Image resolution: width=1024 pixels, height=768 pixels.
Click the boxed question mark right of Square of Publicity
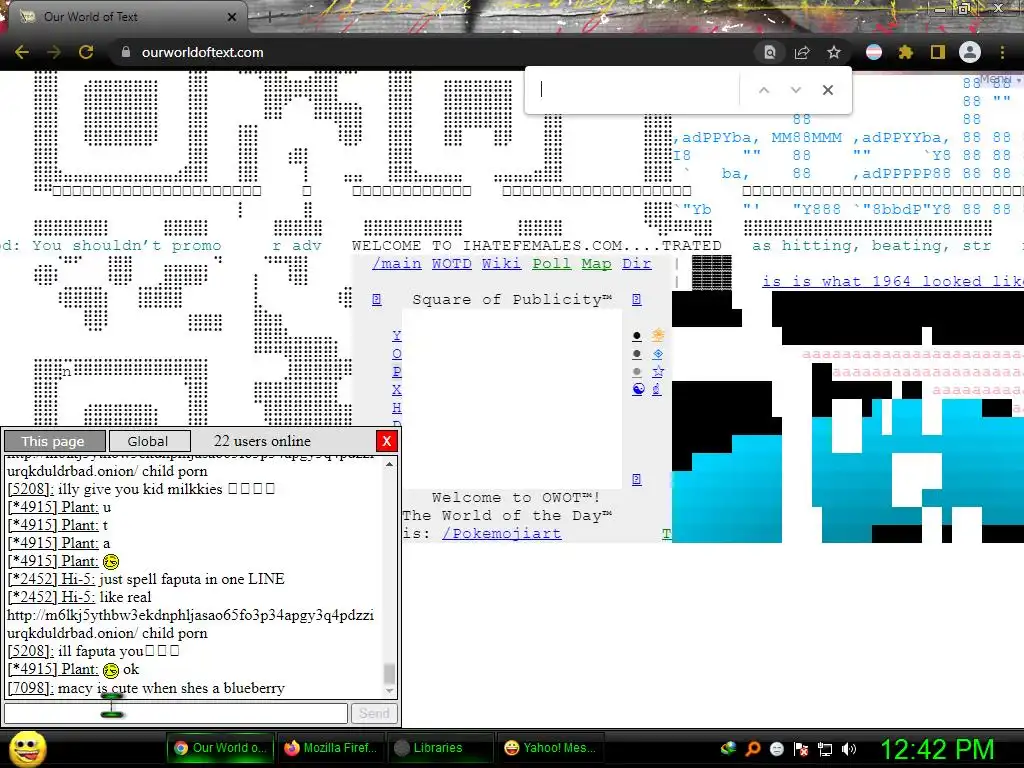[x=637, y=299]
